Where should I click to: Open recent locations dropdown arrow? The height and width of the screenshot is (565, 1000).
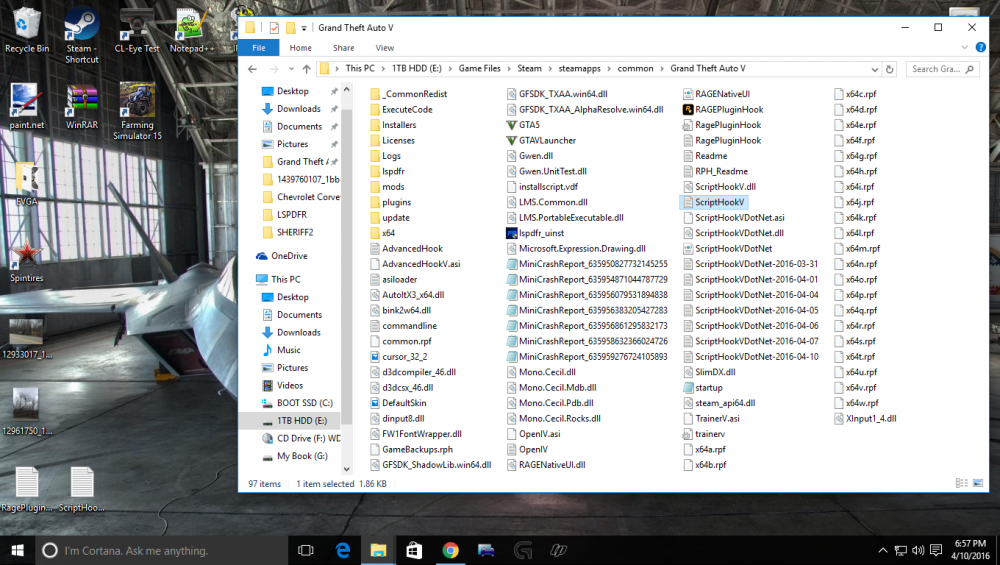click(291, 69)
